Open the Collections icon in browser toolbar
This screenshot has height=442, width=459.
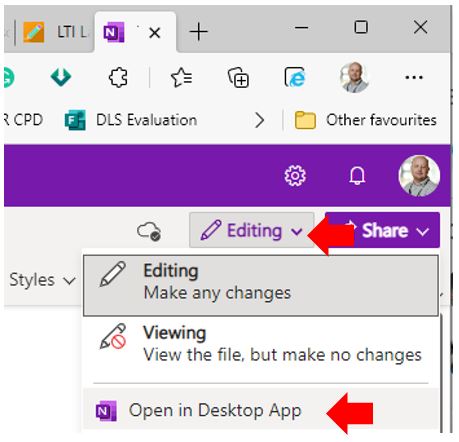click(238, 78)
